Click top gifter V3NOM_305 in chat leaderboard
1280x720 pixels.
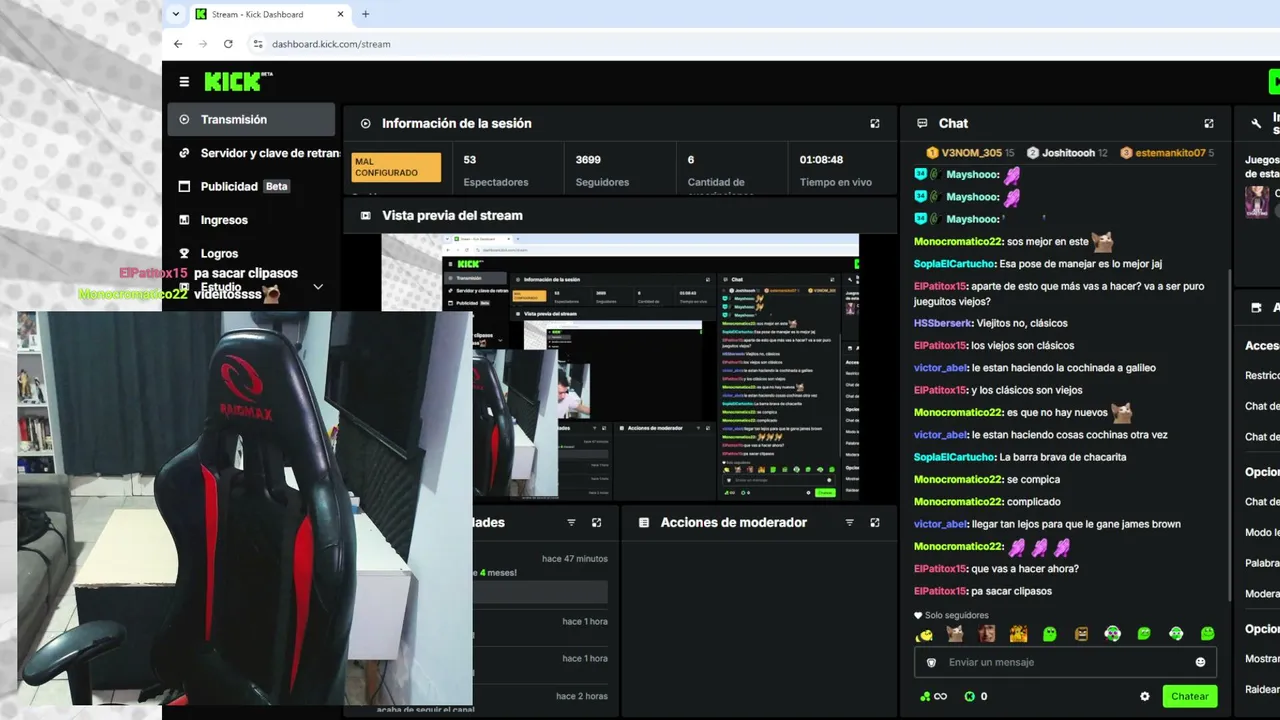coord(970,153)
